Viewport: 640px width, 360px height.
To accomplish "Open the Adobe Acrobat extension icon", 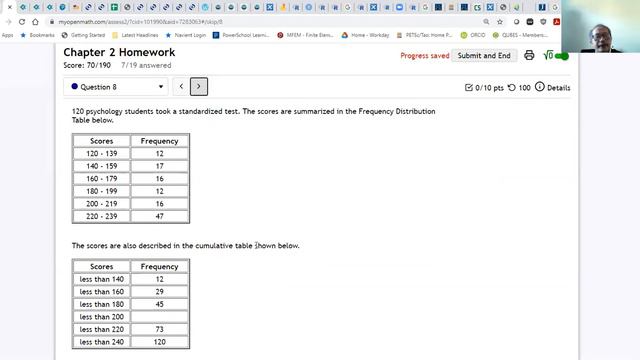I will click(556, 22).
